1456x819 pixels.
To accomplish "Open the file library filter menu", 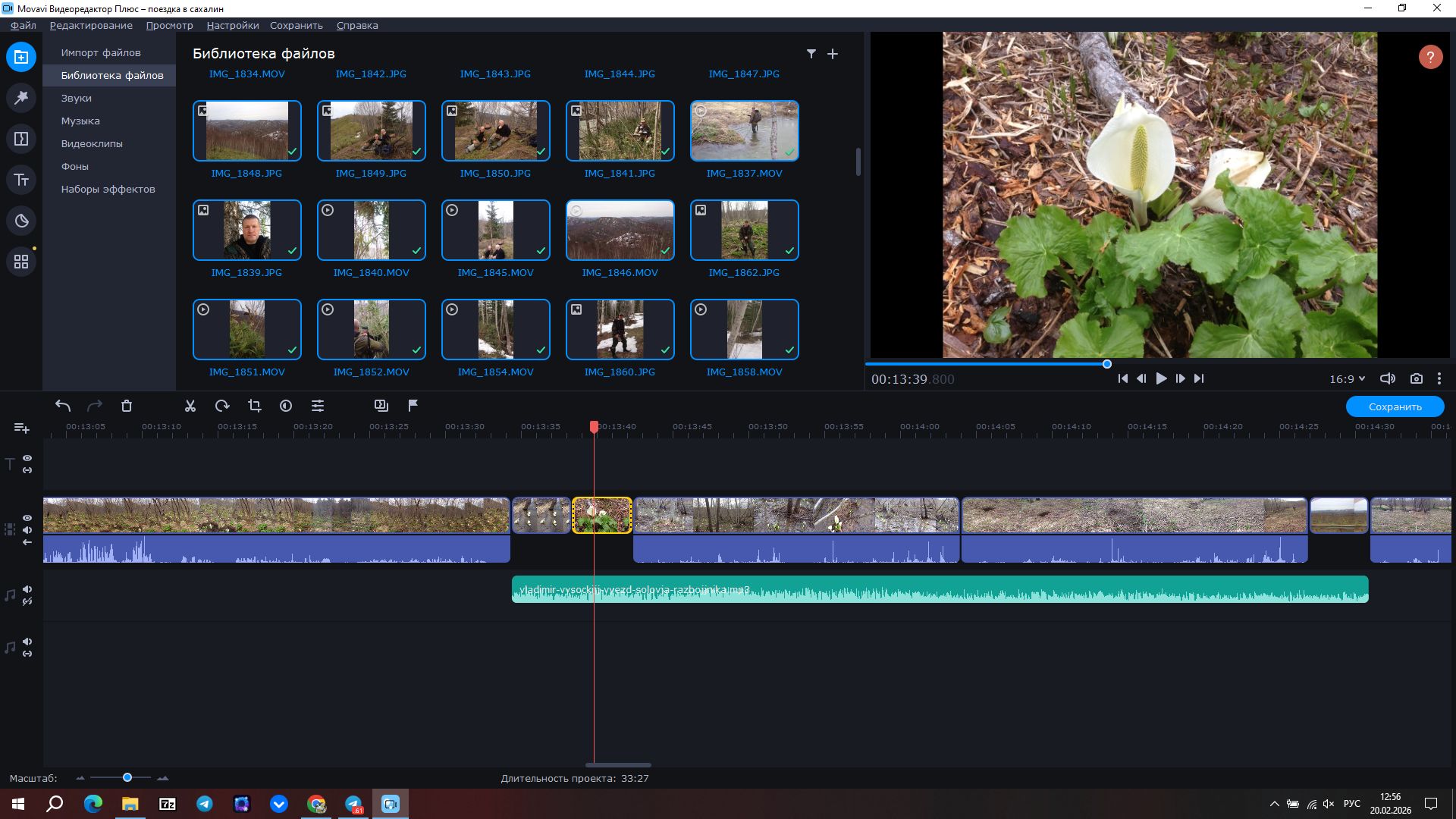I will click(811, 54).
